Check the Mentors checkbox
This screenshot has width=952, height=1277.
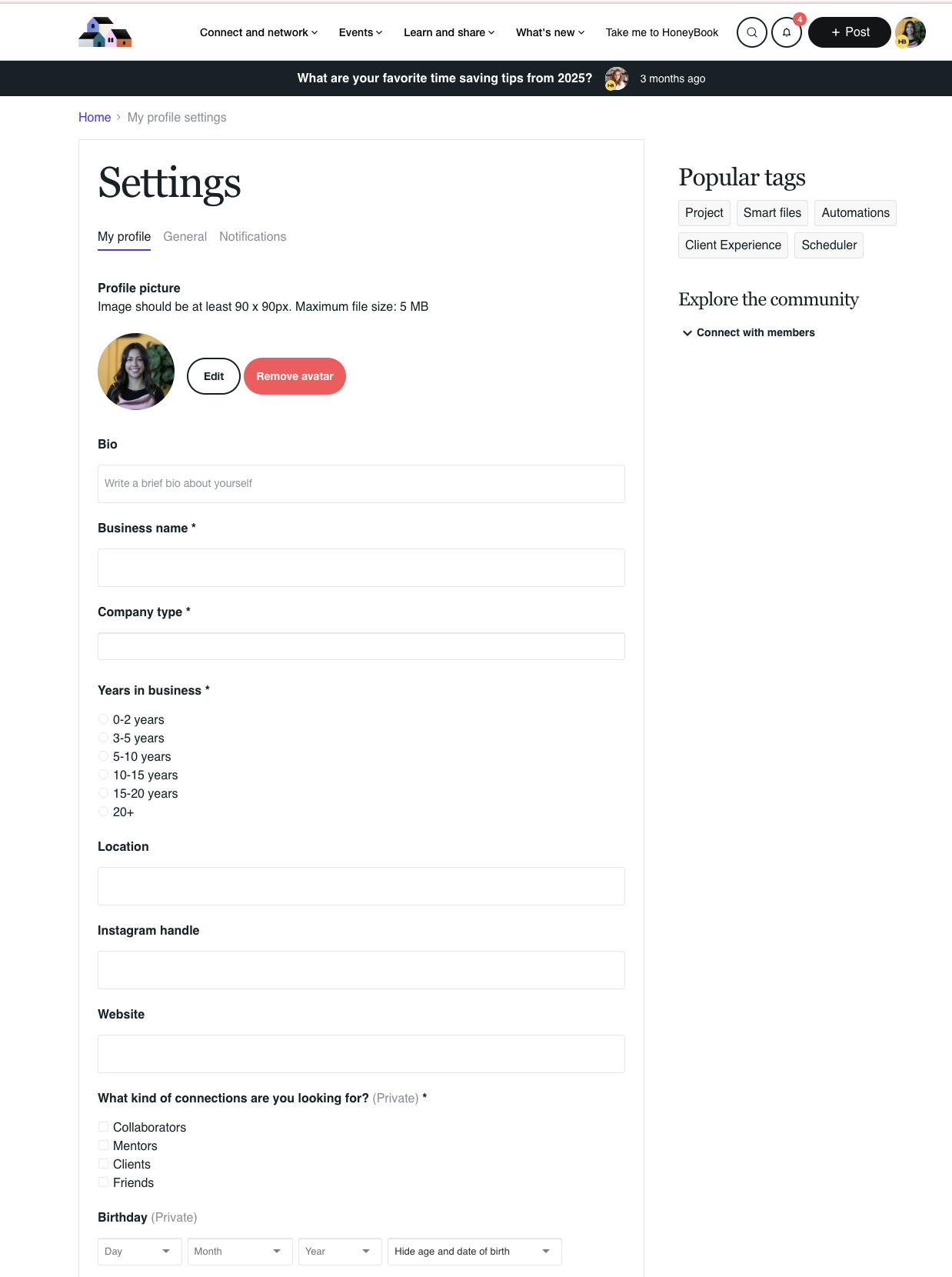103,1145
